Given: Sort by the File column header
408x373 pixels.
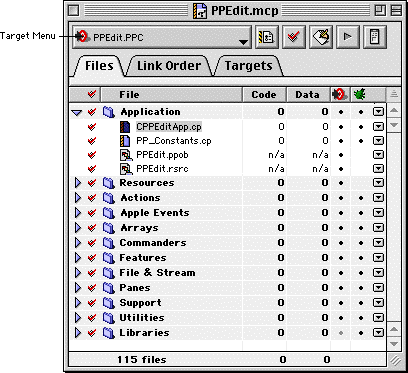Looking at the screenshot, I should (171, 95).
